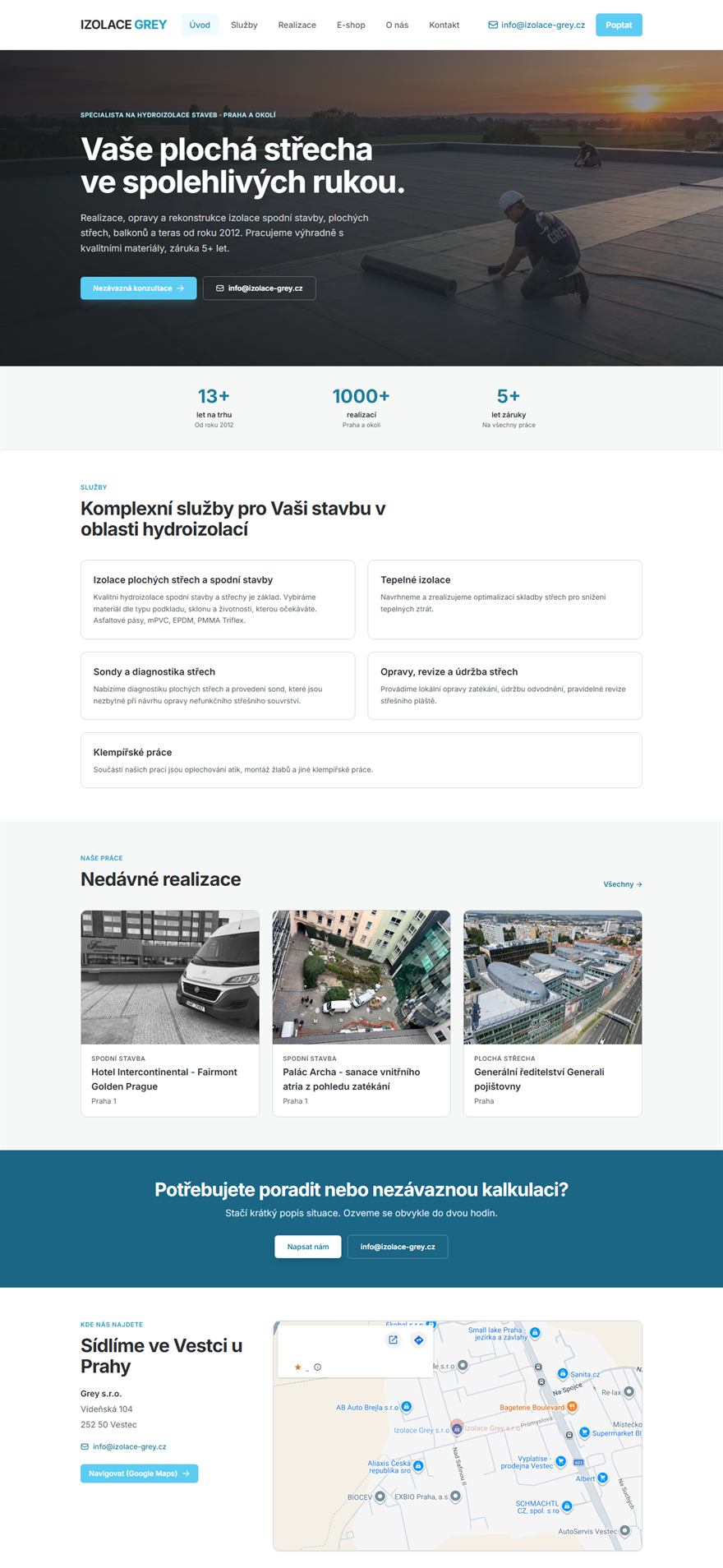This screenshot has width=723, height=1568.
Task: Open larger map icon on map card
Action: coord(393,1340)
